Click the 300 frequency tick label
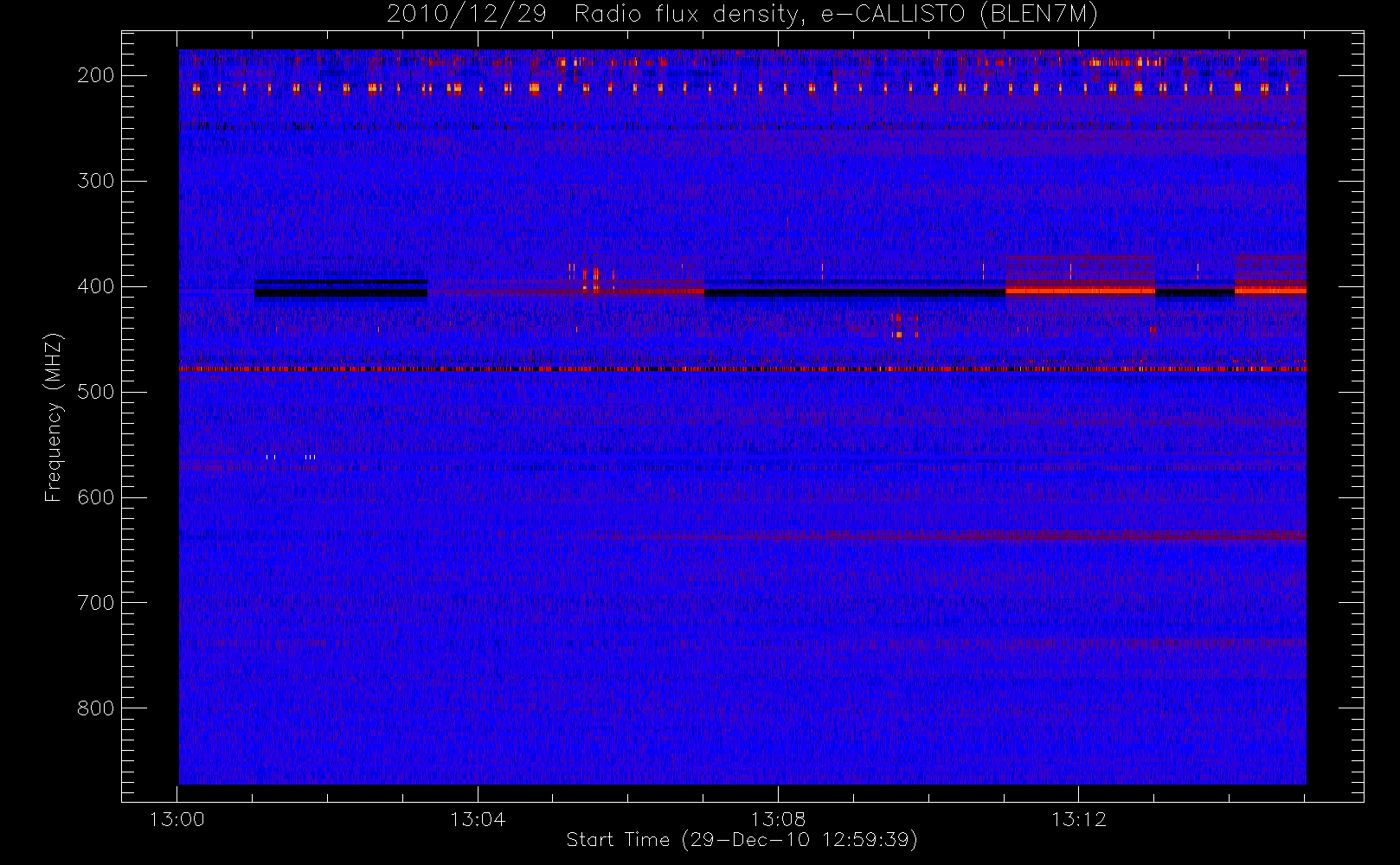The width and height of the screenshot is (1400, 865). 96,181
